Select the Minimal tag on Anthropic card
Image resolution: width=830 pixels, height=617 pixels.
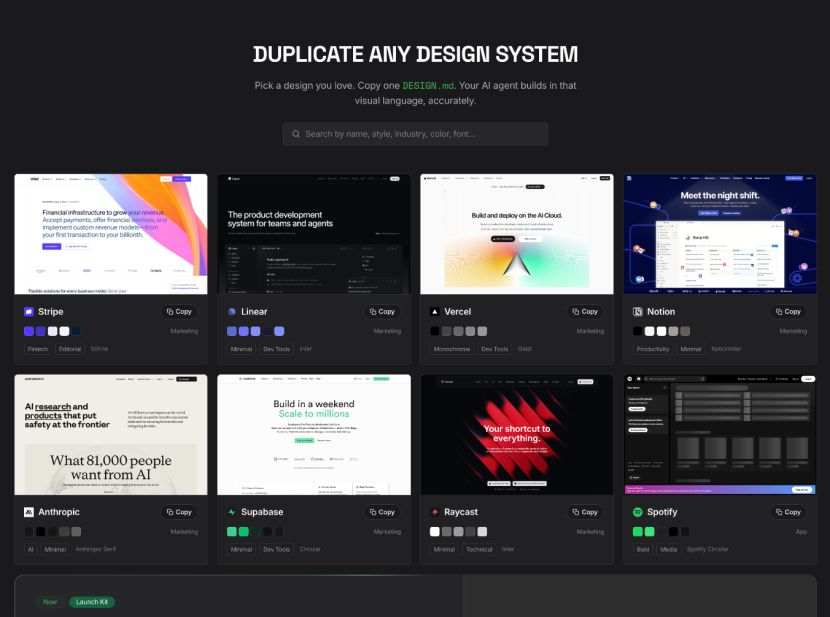click(x=55, y=550)
